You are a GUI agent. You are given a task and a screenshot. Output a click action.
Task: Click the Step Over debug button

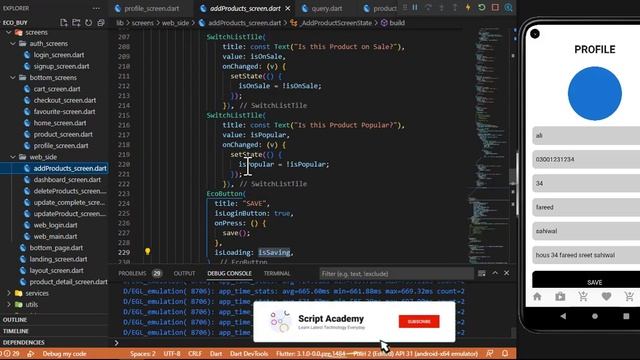tap(428, 8)
